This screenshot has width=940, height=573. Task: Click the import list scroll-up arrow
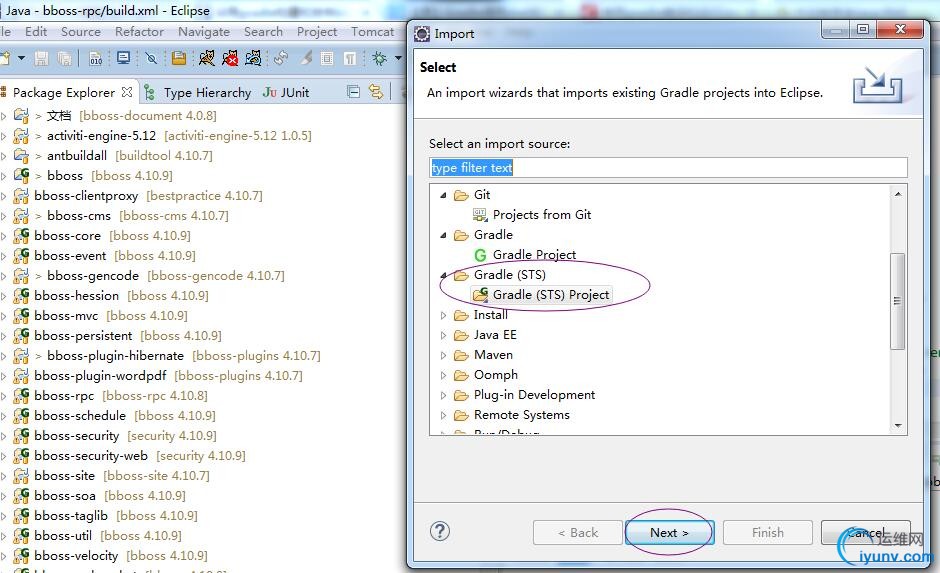[897, 194]
